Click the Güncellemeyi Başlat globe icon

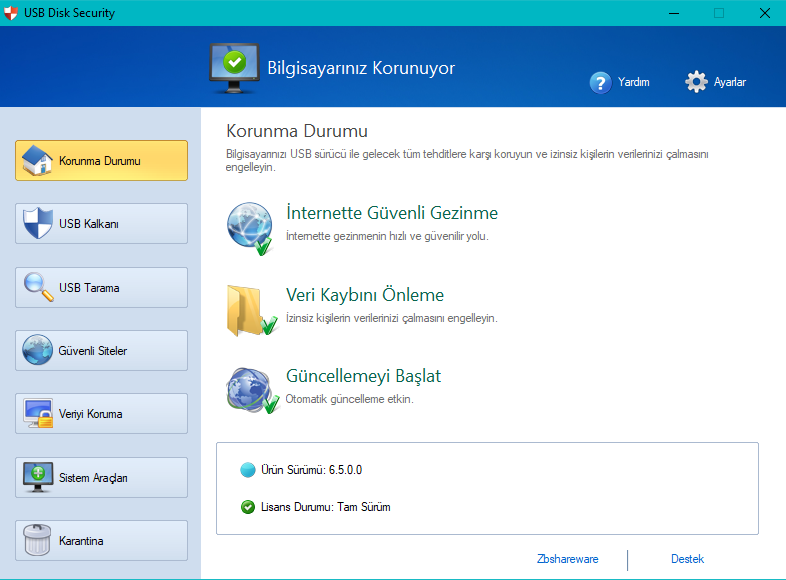pos(250,390)
